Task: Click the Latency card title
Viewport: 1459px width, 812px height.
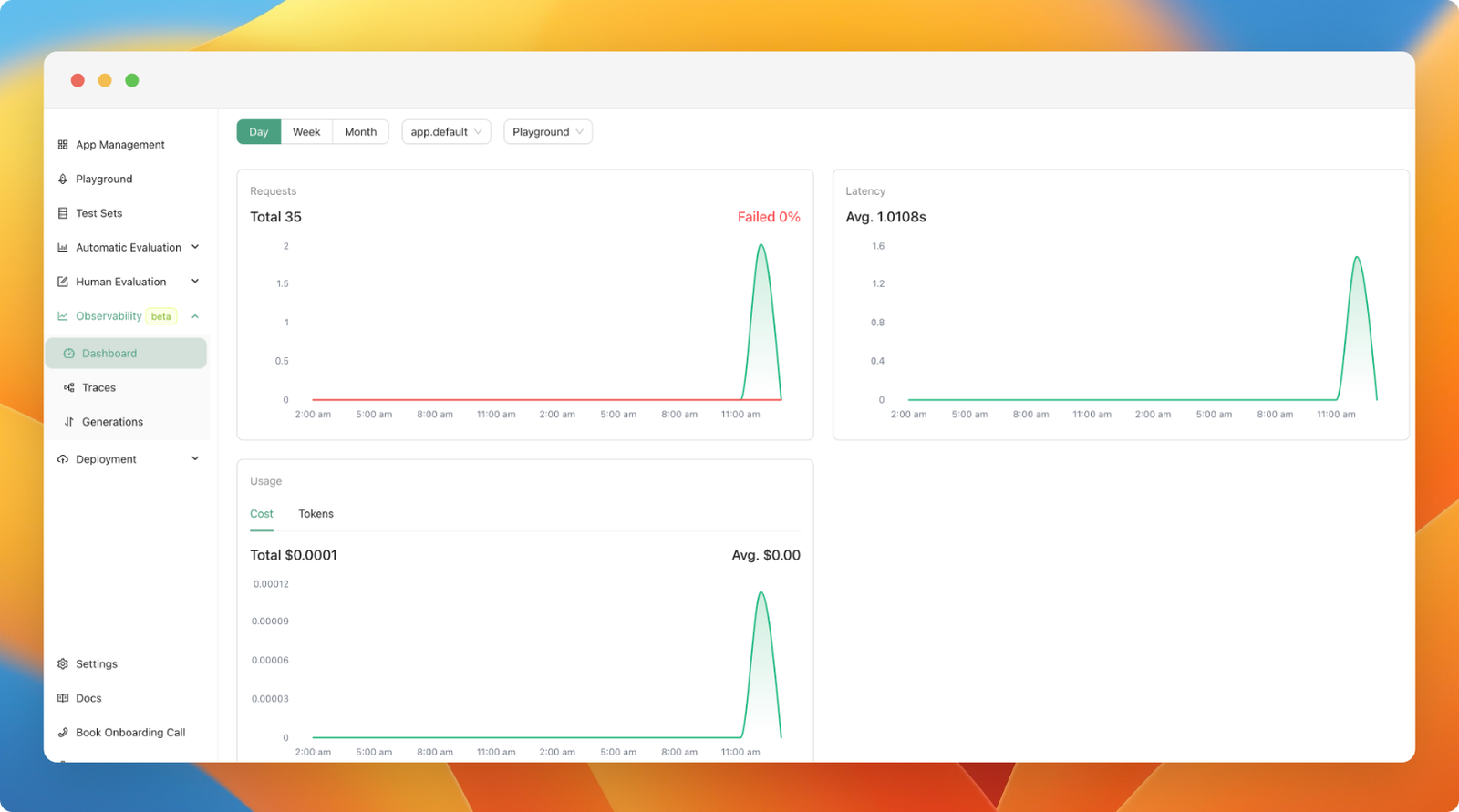Action: 865,191
